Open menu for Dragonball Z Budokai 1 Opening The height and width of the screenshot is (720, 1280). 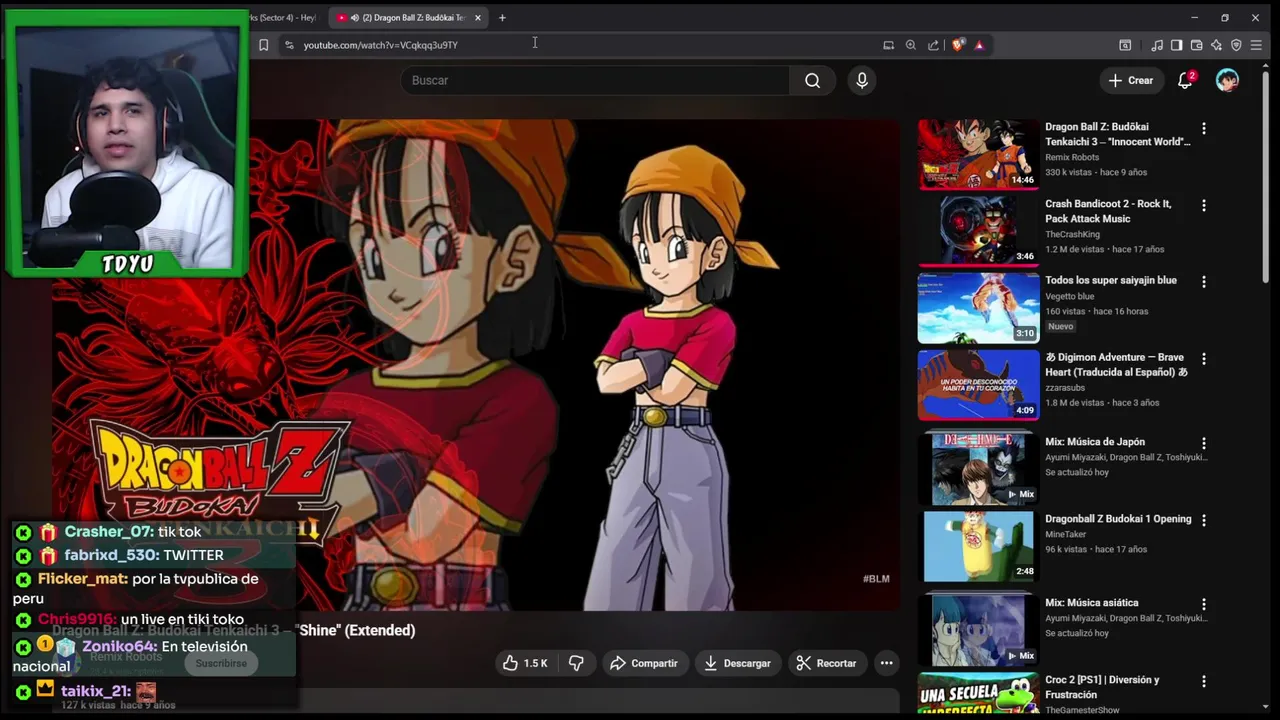pyautogui.click(x=1204, y=521)
